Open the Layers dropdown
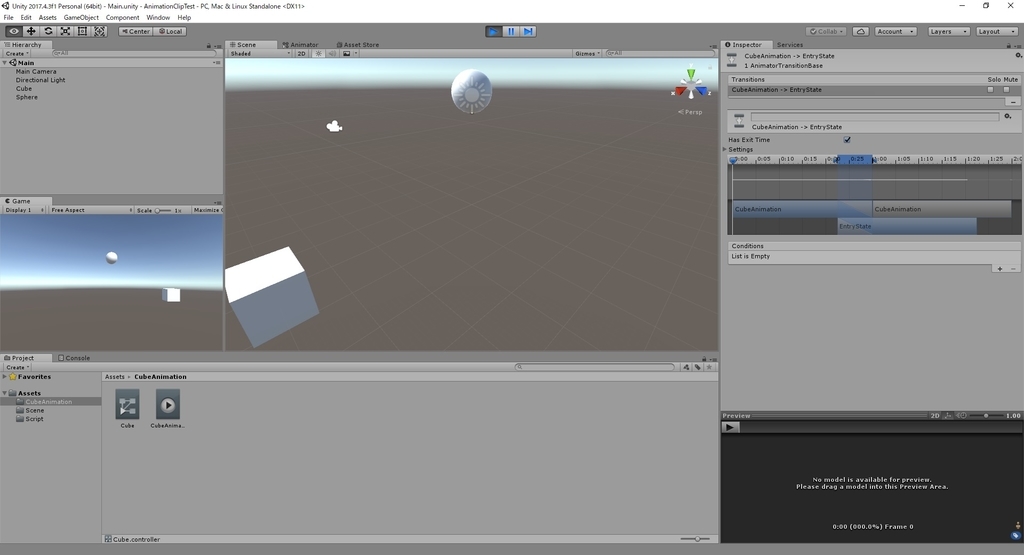This screenshot has height=555, width=1024. tap(948, 31)
